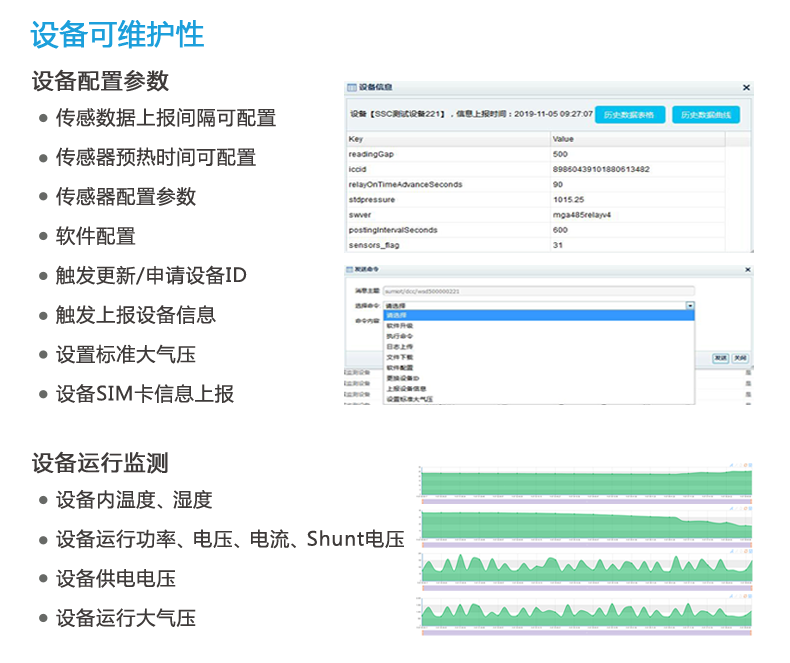
Task: Open the 历史数据表格 view
Action: click(x=629, y=115)
